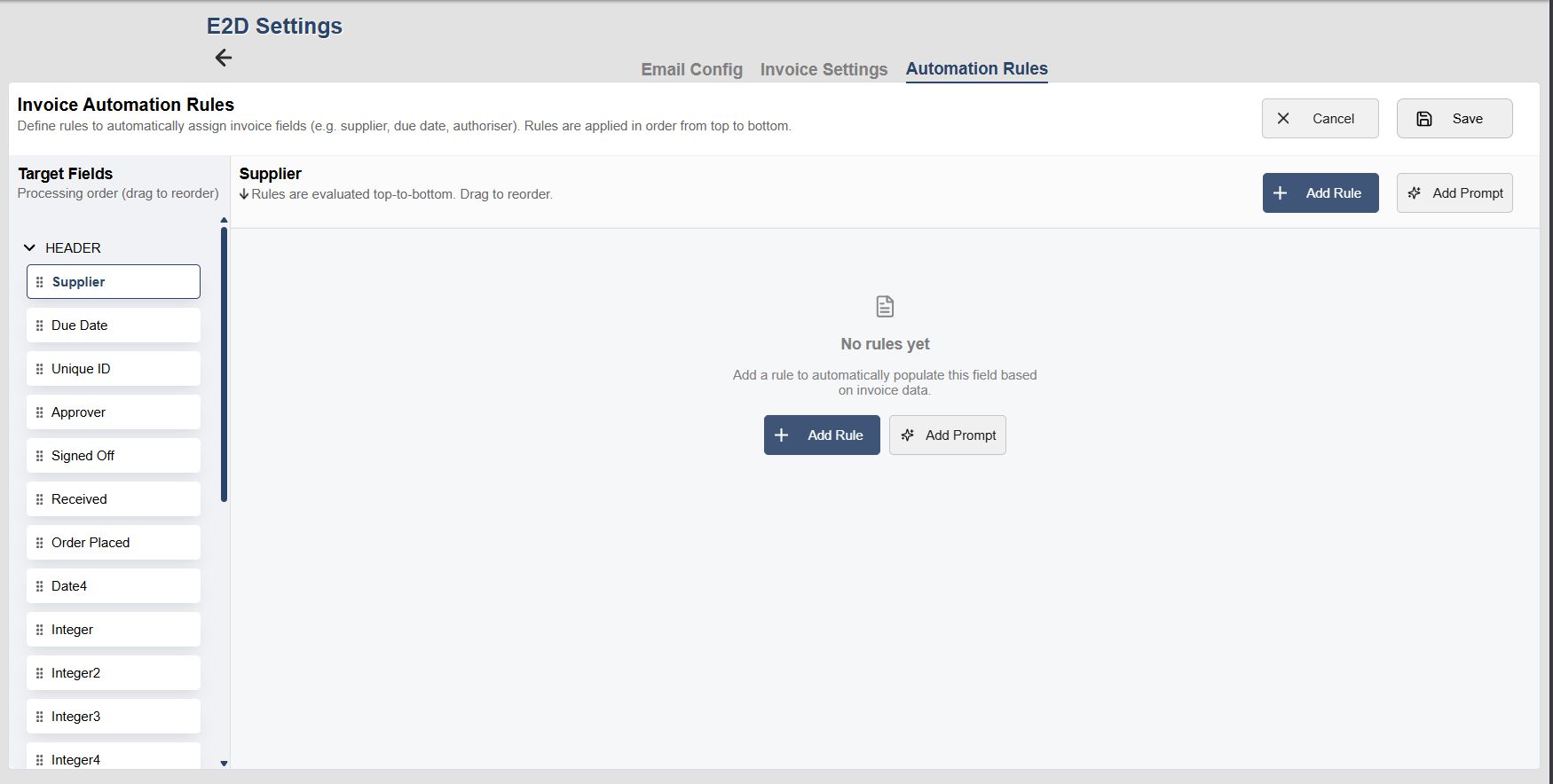Click the back arrow under E2D Settings

click(224, 58)
